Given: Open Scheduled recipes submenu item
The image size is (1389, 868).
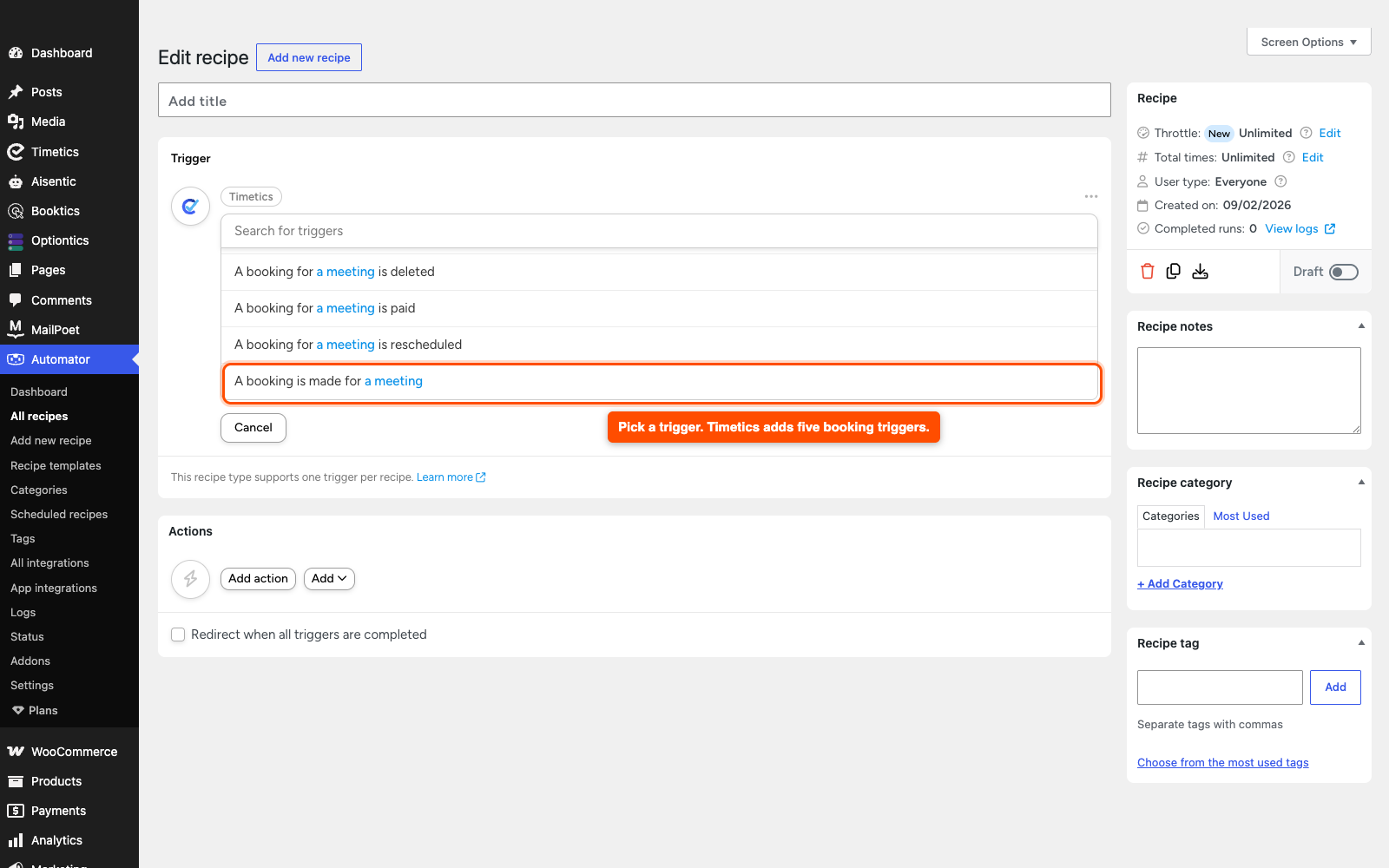Looking at the screenshot, I should coord(59,515).
